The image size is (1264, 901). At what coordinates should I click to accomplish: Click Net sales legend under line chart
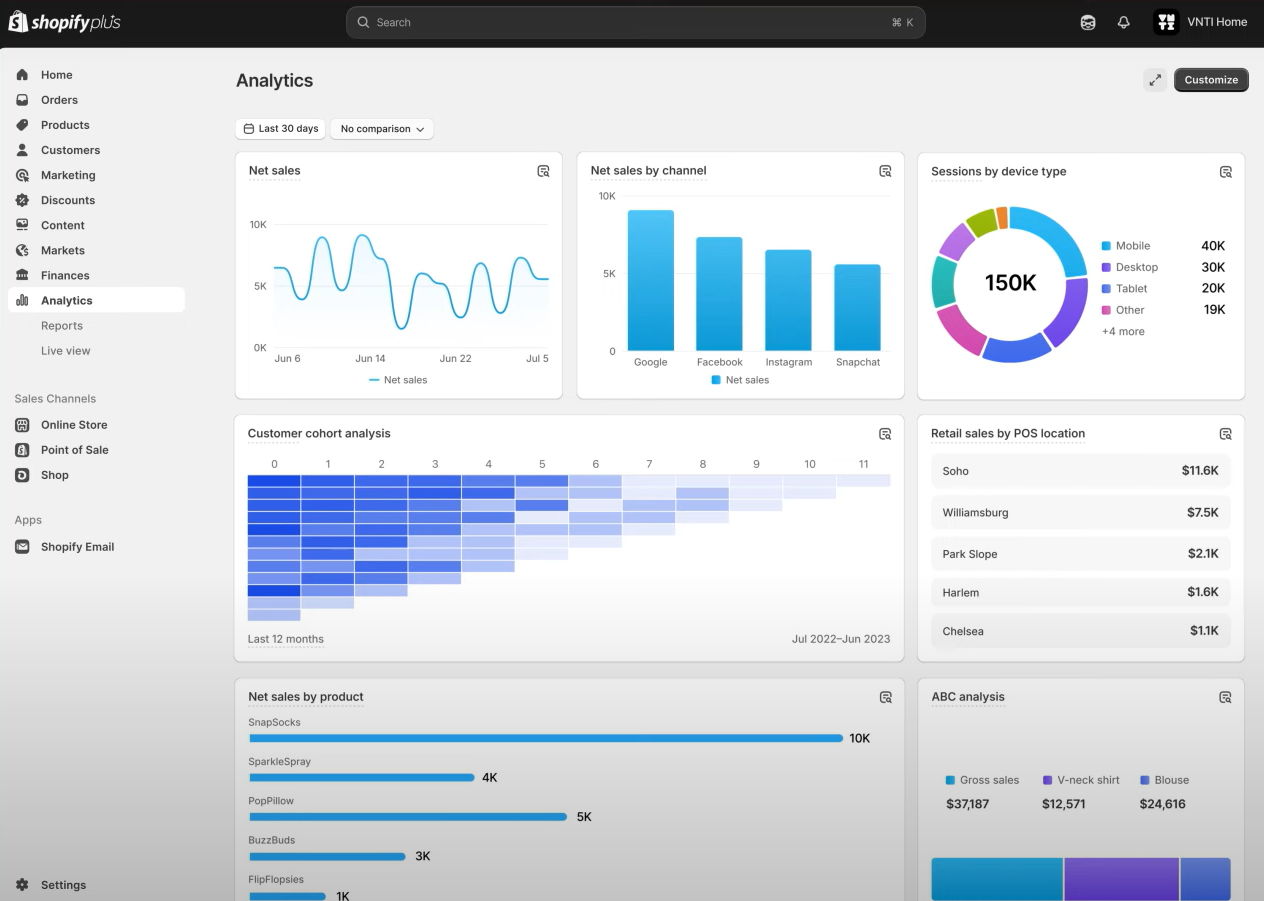pyautogui.click(x=398, y=380)
